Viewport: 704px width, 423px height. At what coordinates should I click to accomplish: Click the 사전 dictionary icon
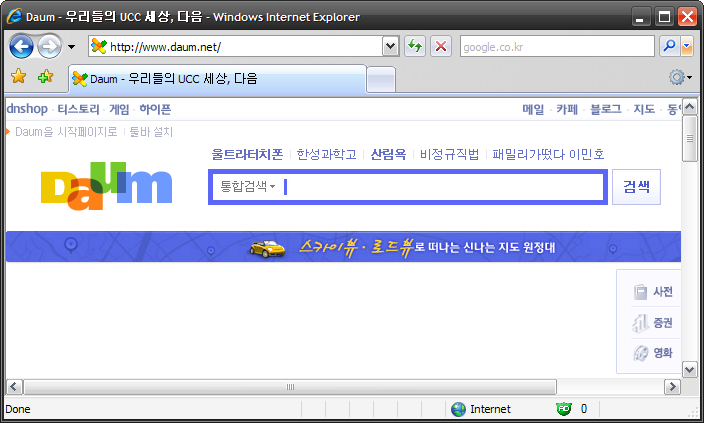(640, 292)
